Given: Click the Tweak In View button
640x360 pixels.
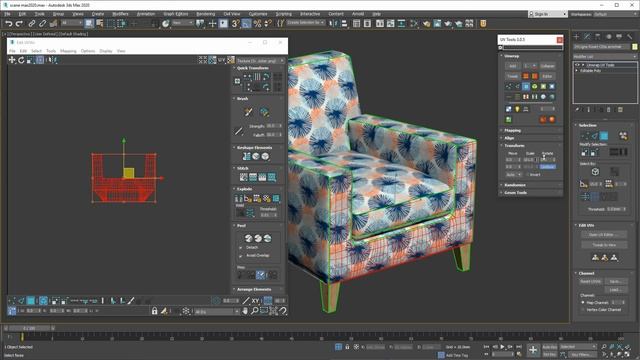Looking at the screenshot, I should [x=604, y=245].
